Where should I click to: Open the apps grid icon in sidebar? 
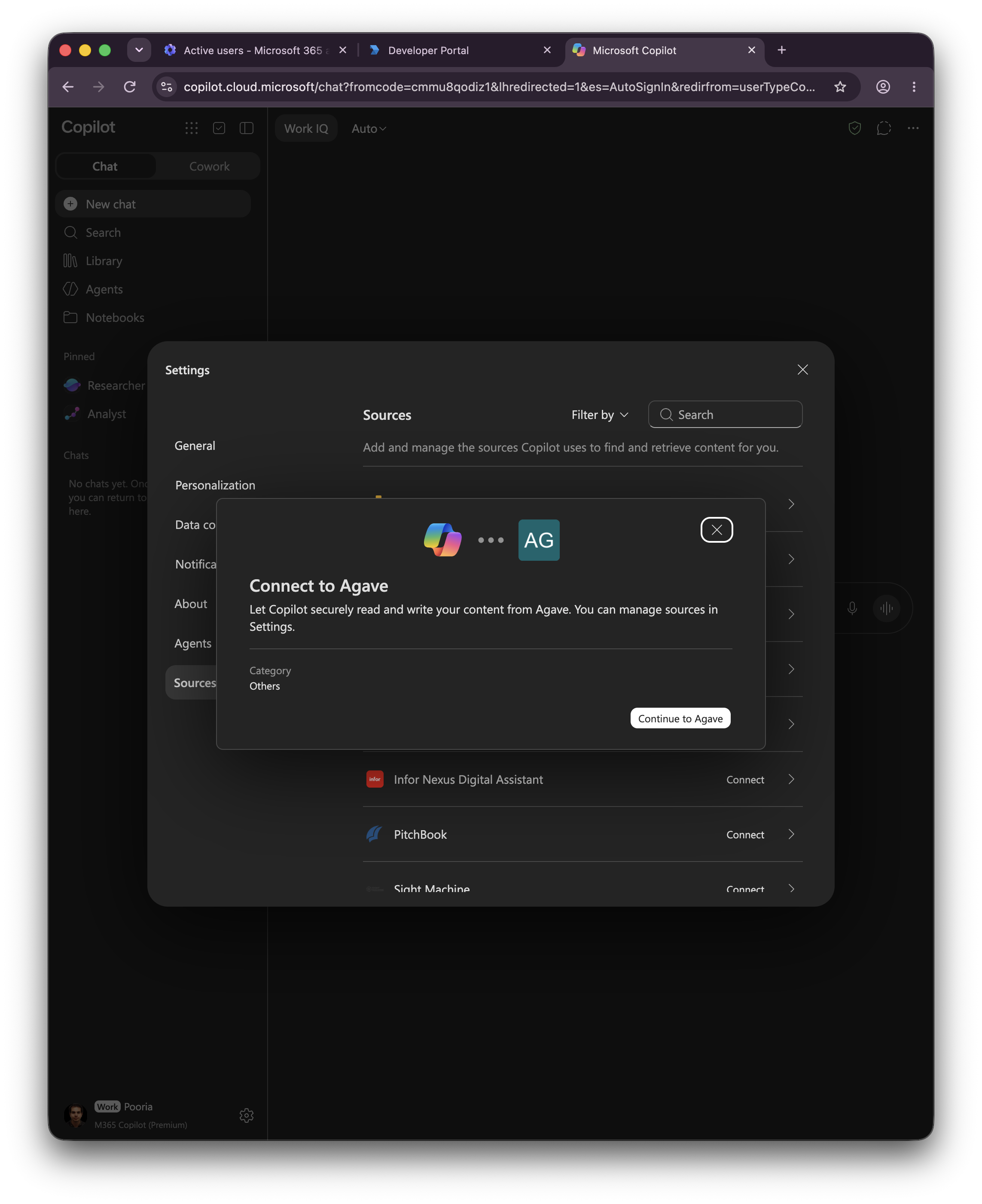(191, 128)
